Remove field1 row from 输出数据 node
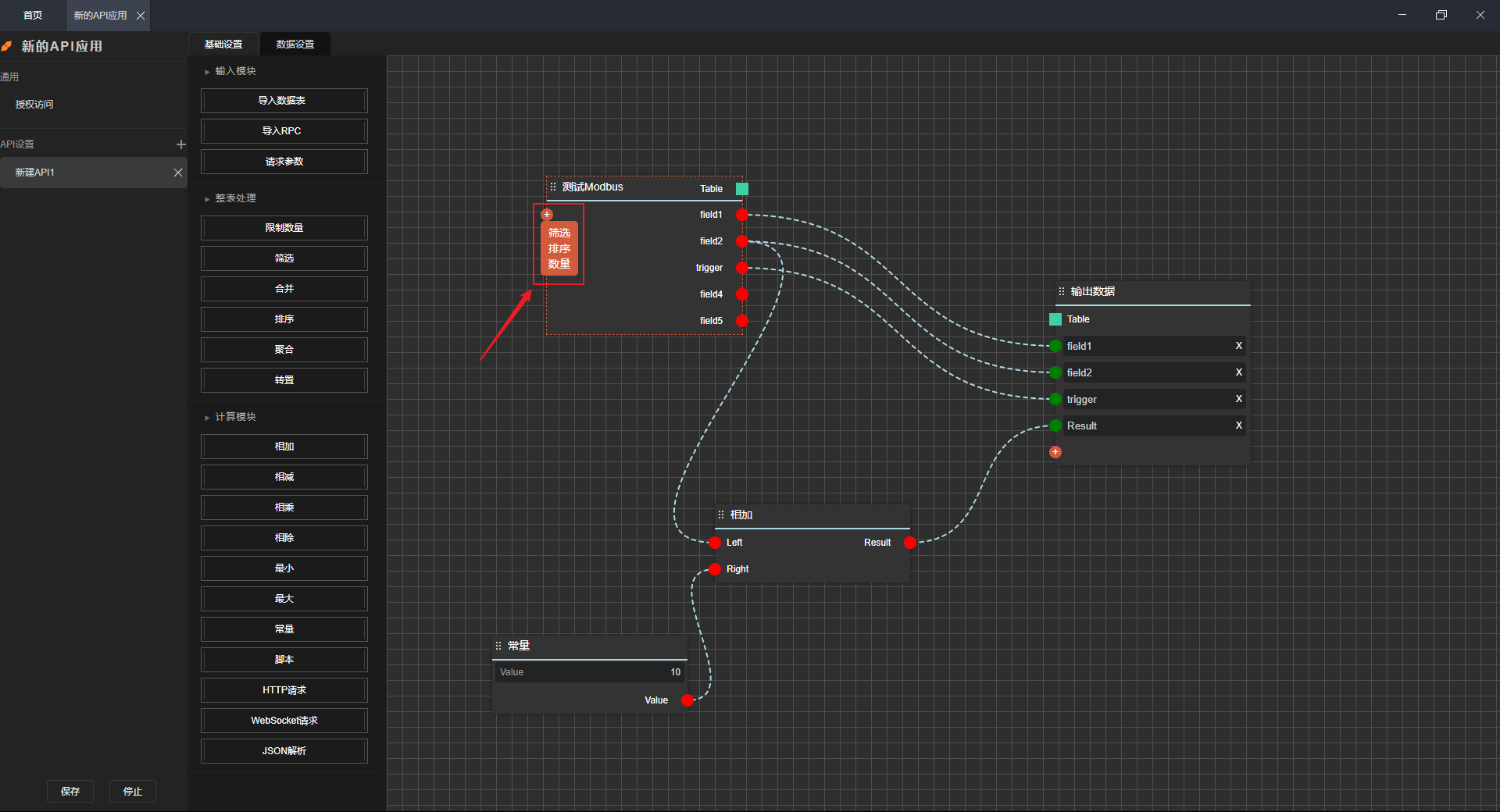Image resolution: width=1500 pixels, height=812 pixels. coord(1238,346)
